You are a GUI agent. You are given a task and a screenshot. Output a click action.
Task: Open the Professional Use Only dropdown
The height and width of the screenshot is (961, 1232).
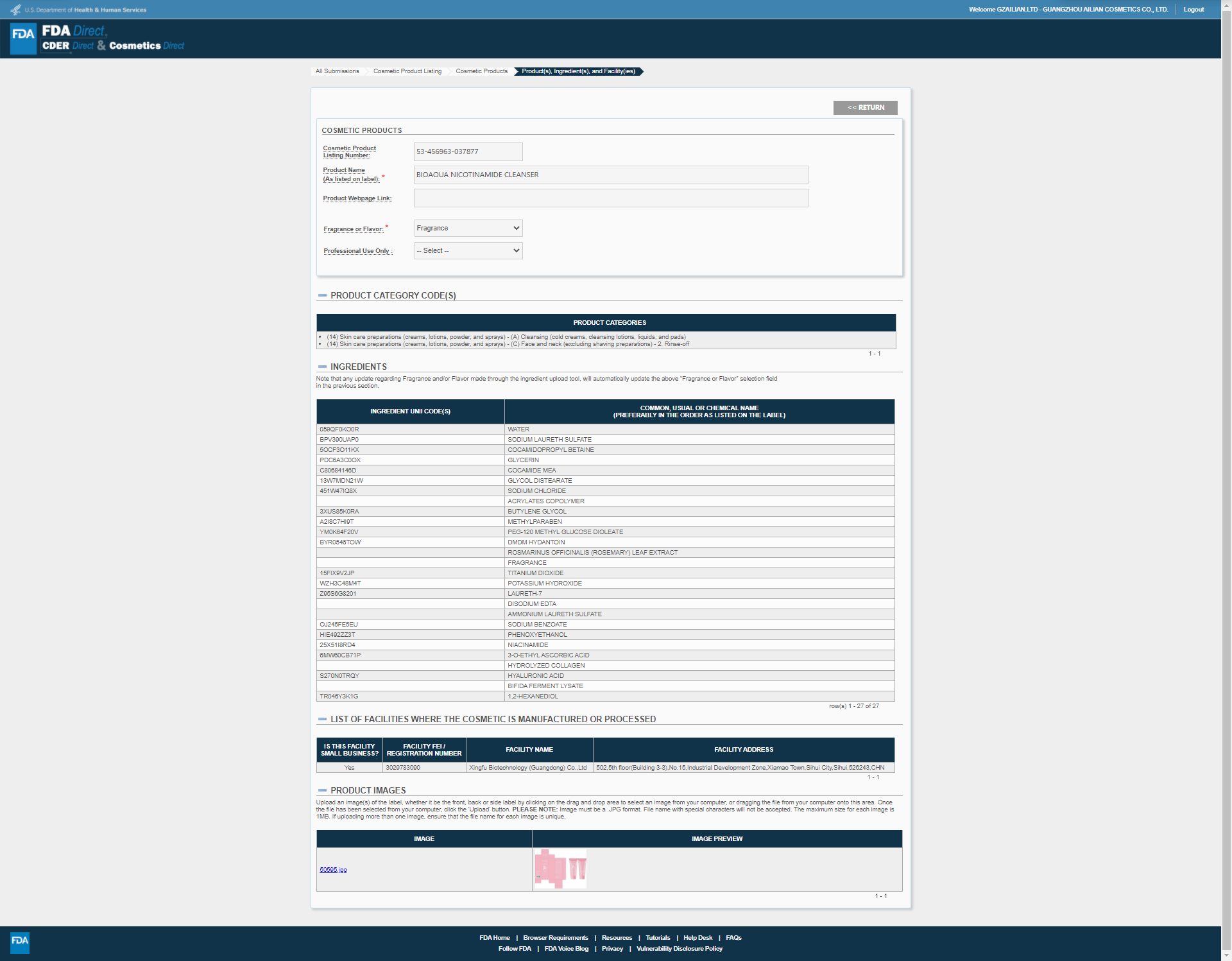(468, 251)
